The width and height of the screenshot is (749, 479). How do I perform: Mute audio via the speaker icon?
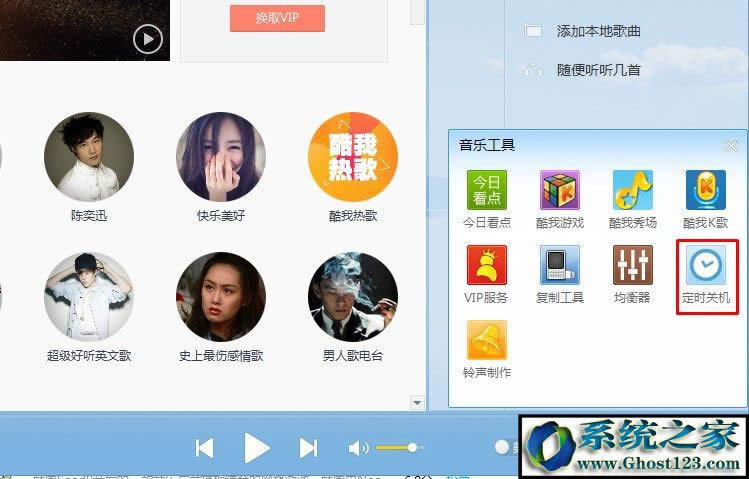coord(358,448)
